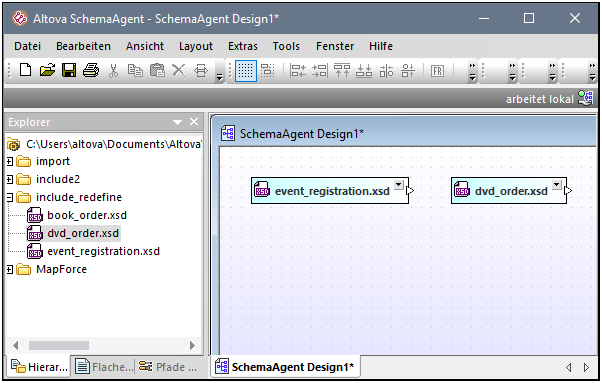Align selected boxes to right edges

pyautogui.click(x=320, y=71)
